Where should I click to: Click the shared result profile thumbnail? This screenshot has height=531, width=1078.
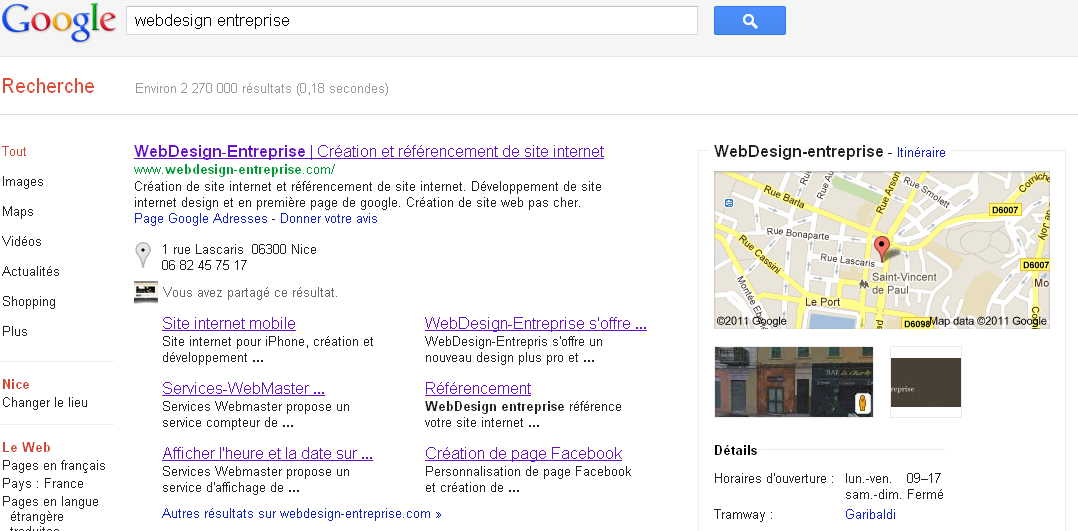point(146,292)
